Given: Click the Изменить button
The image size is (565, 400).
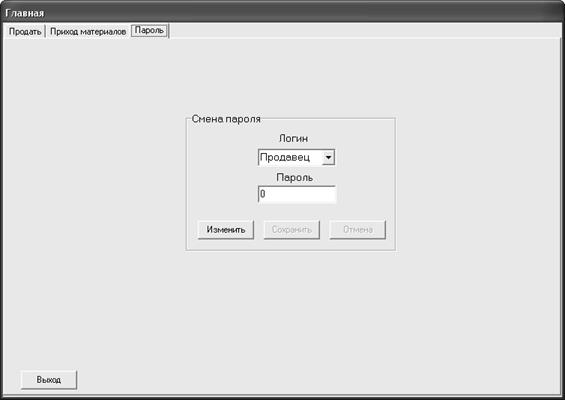Looking at the screenshot, I should tap(226, 230).
